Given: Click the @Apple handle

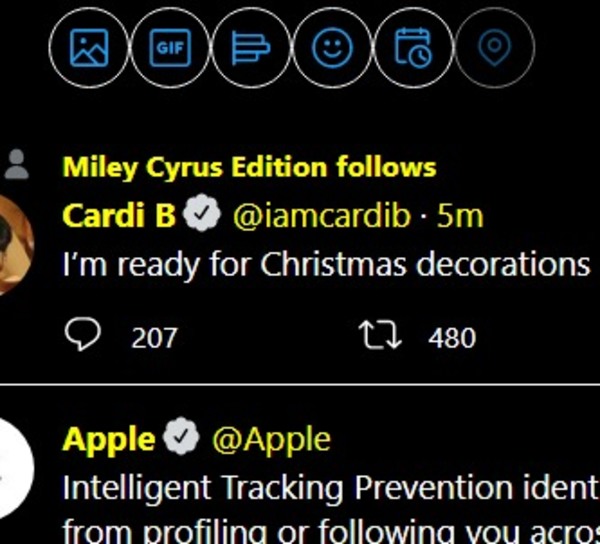Looking at the screenshot, I should pyautogui.click(x=270, y=438).
